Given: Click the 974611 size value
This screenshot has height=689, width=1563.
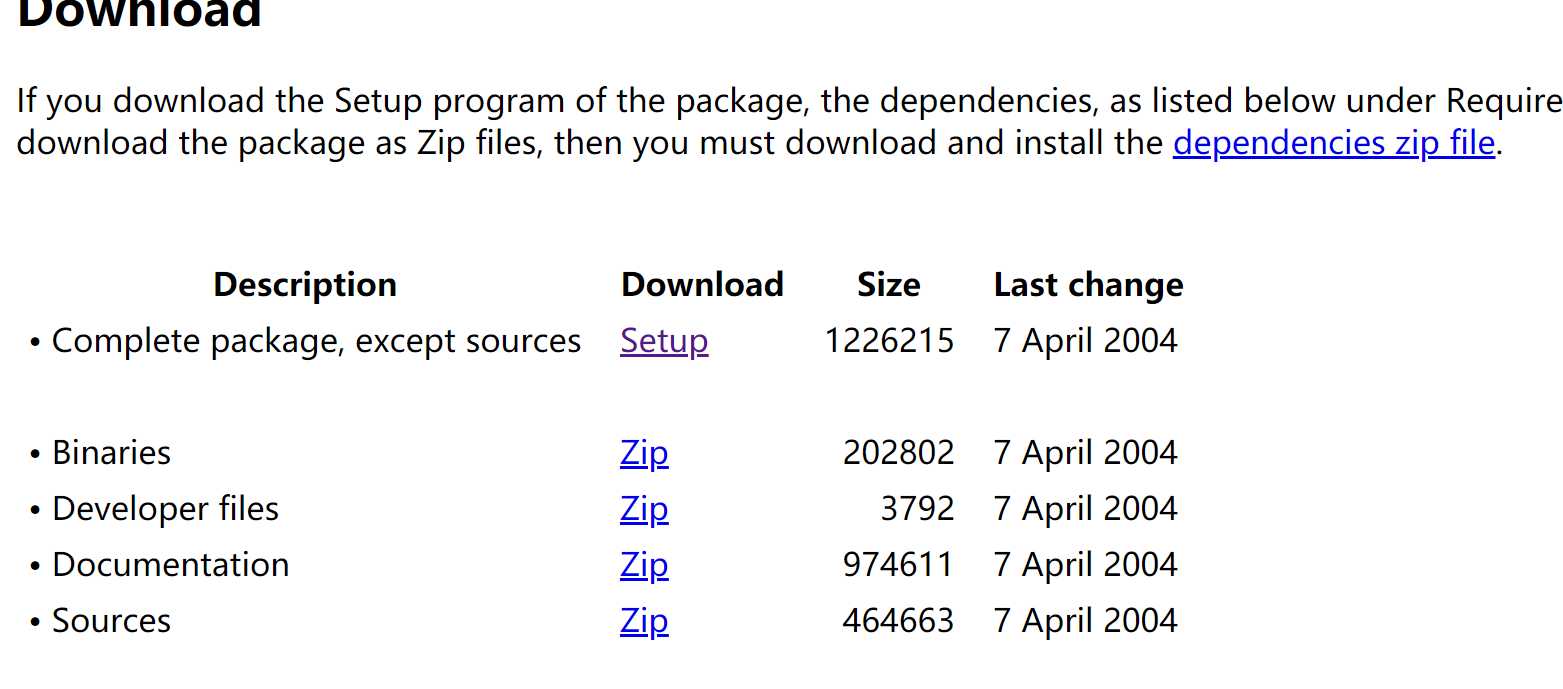Looking at the screenshot, I should click(x=898, y=565).
